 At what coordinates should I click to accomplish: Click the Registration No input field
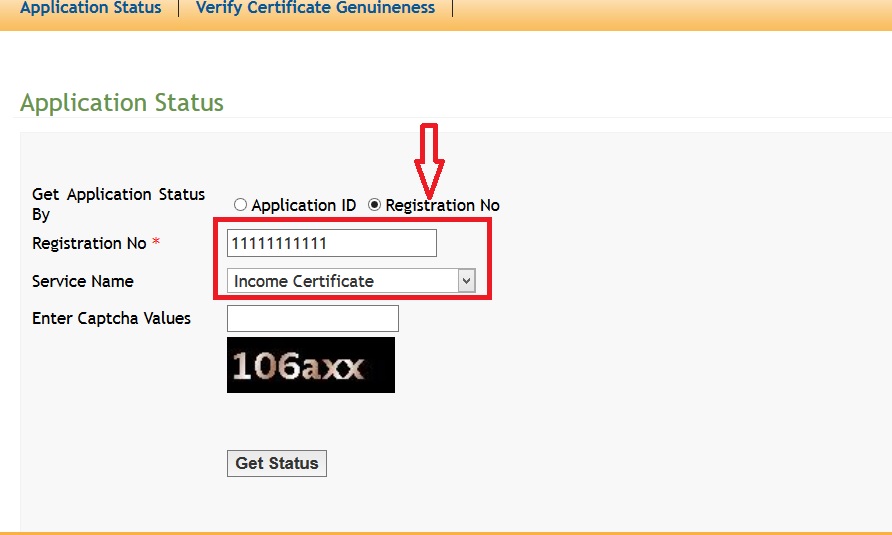pyautogui.click(x=331, y=243)
